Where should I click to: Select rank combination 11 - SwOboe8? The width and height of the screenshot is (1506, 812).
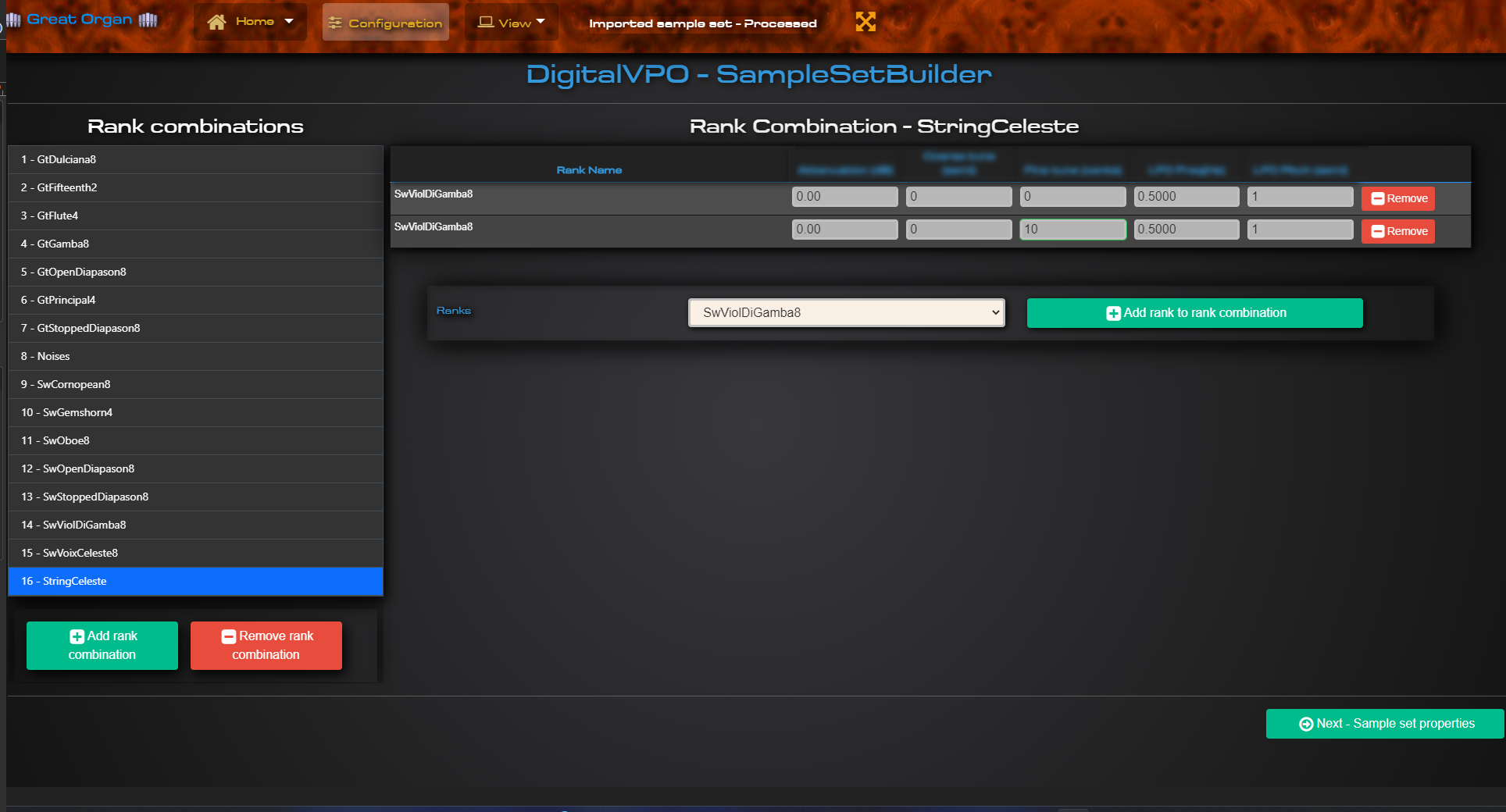tap(195, 440)
